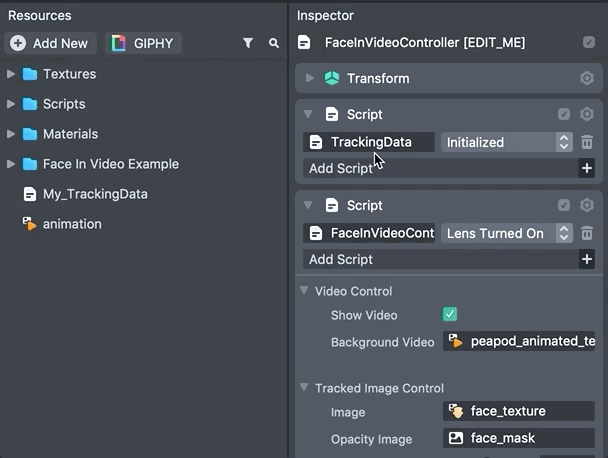Expand the Transform component section
Viewport: 608px width, 458px height.
(310, 79)
